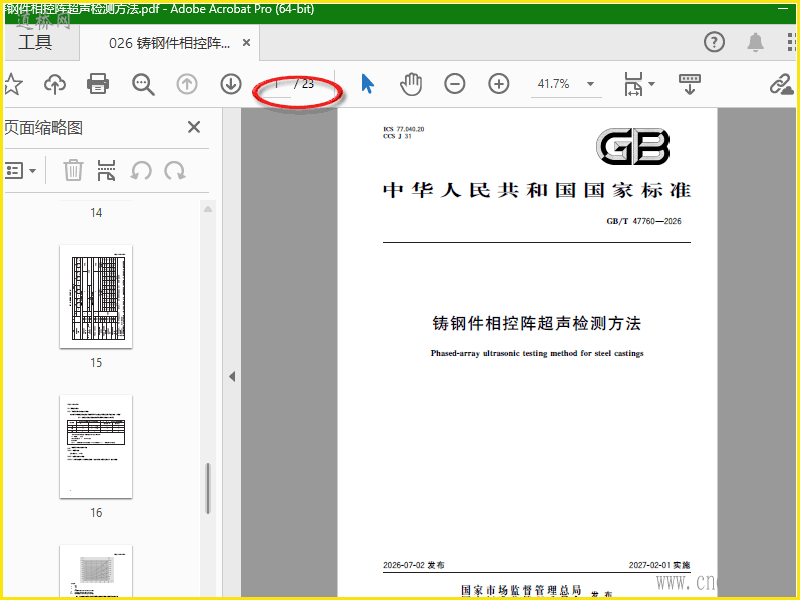Image resolution: width=800 pixels, height=600 pixels.
Task: Select the page 15 thumbnail
Action: click(x=96, y=296)
